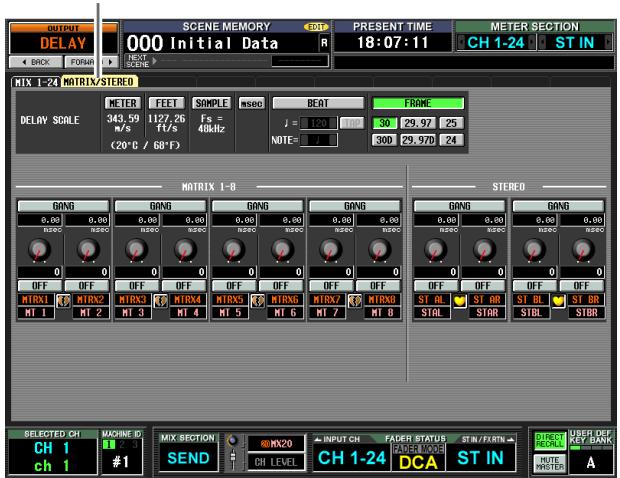620x478 pixels.
Task: Click the MT 1 channel name box
Action: tap(36, 313)
